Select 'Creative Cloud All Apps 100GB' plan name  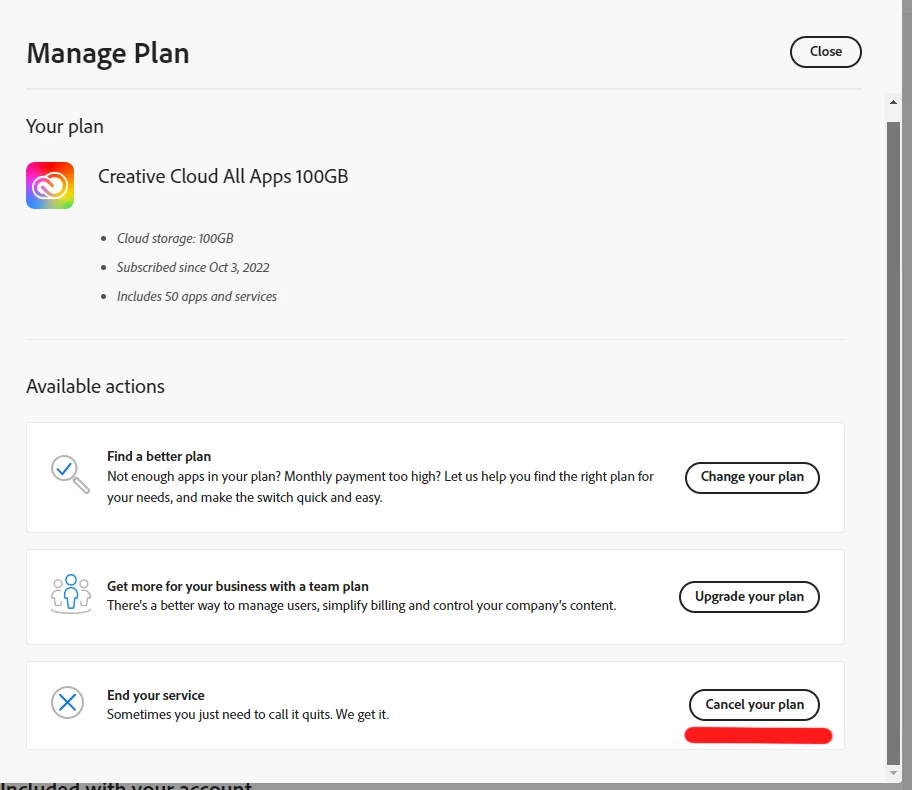(x=223, y=176)
